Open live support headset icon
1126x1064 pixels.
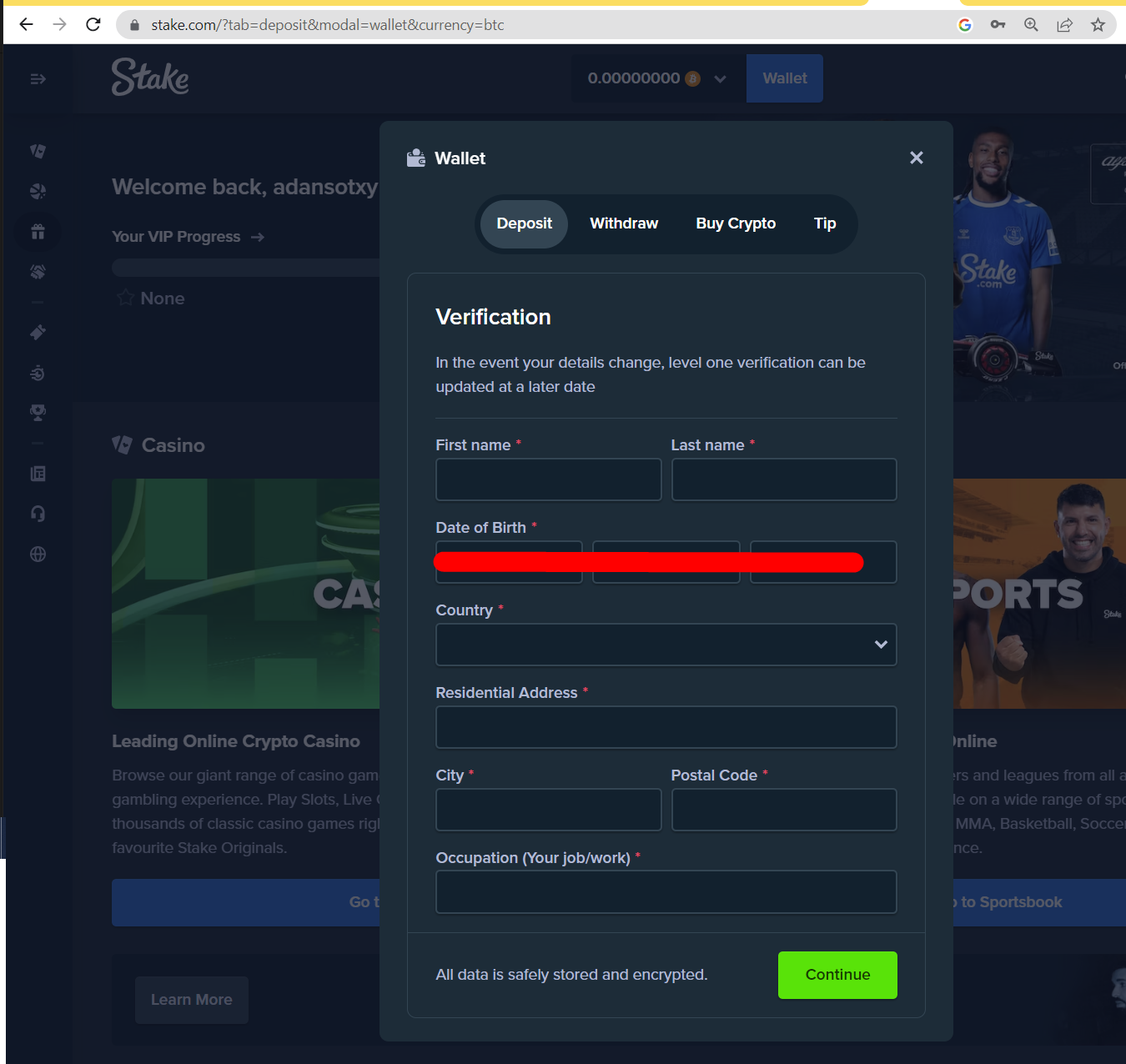coord(38,514)
